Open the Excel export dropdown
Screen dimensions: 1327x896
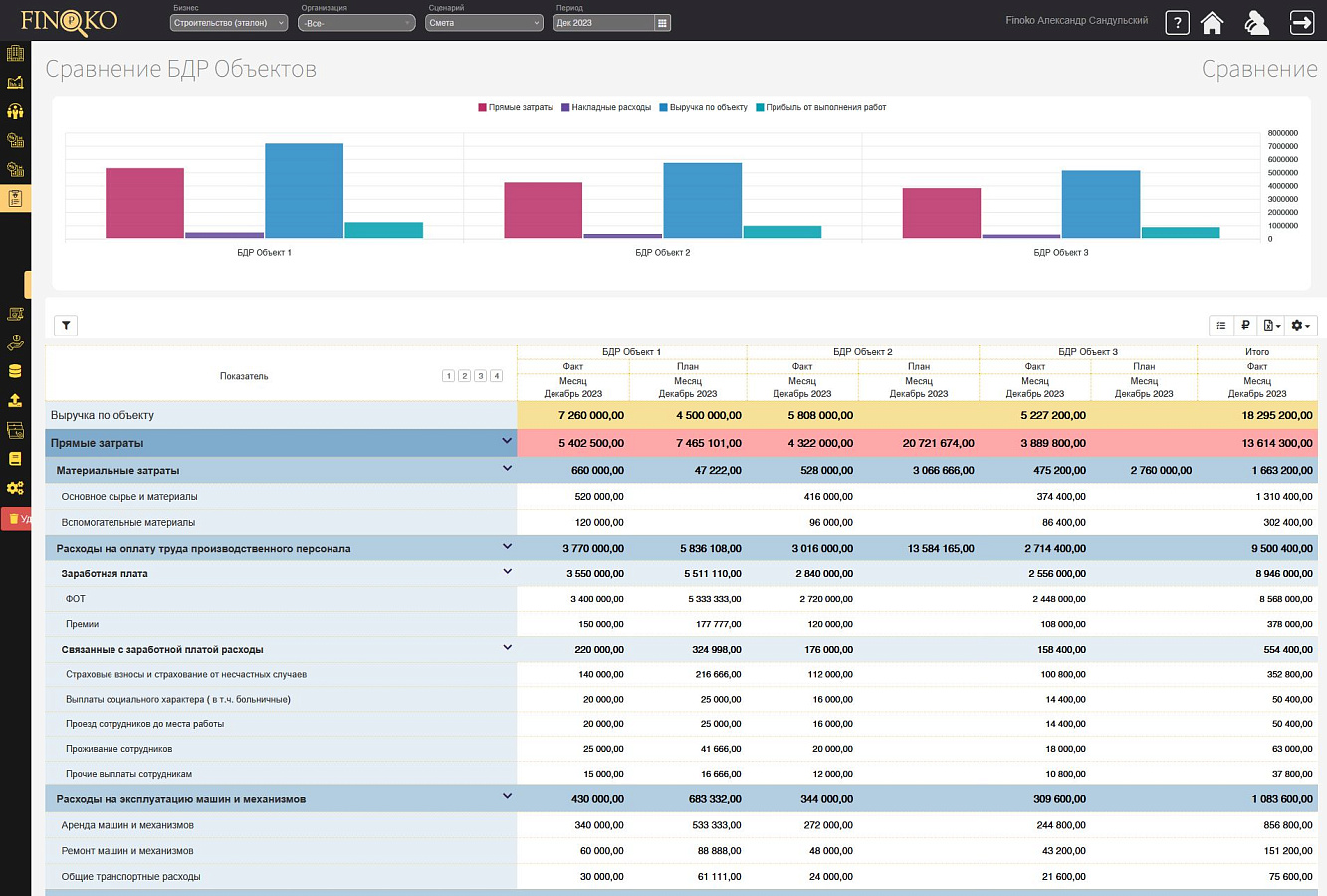(x=1271, y=325)
